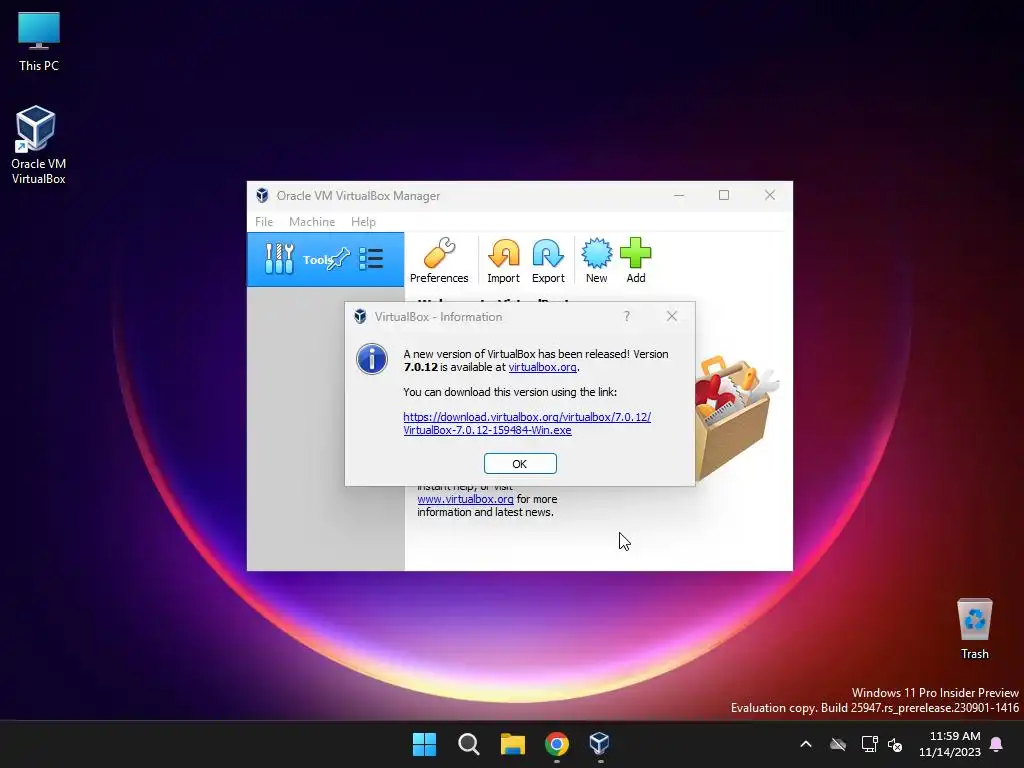Close the VirtualBox Manager window
This screenshot has height=768, width=1024.
pos(770,195)
